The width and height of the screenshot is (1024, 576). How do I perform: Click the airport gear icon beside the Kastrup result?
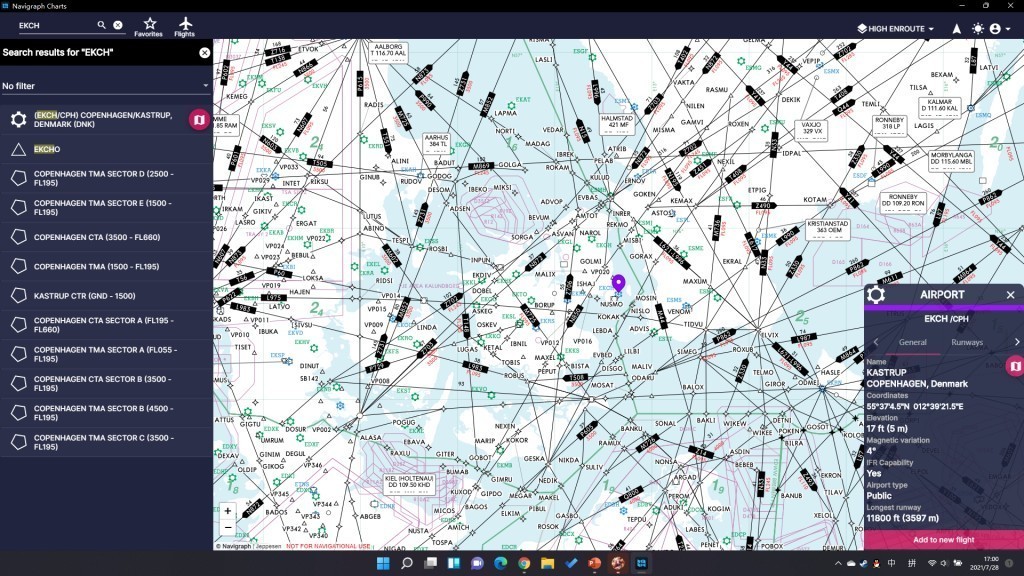tap(18, 120)
